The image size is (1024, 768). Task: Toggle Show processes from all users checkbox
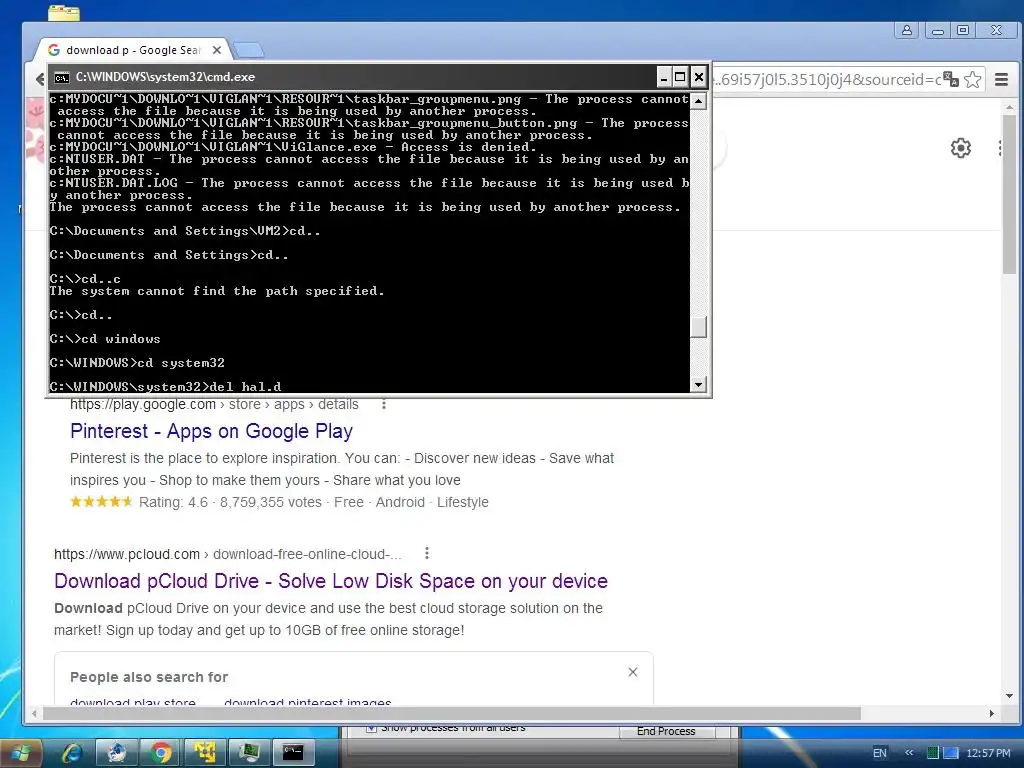click(x=371, y=728)
